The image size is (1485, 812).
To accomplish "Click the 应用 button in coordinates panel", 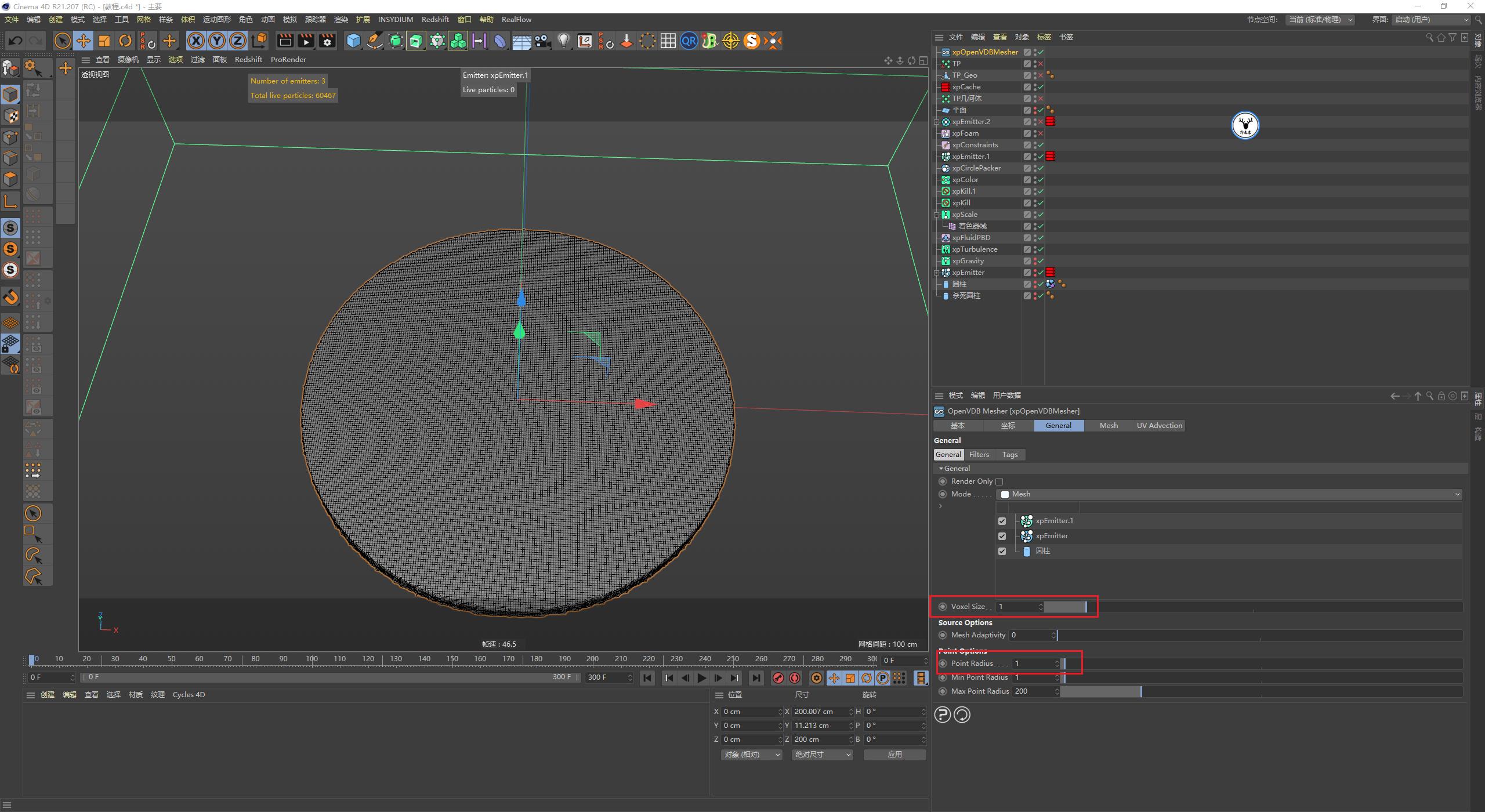I will (894, 754).
